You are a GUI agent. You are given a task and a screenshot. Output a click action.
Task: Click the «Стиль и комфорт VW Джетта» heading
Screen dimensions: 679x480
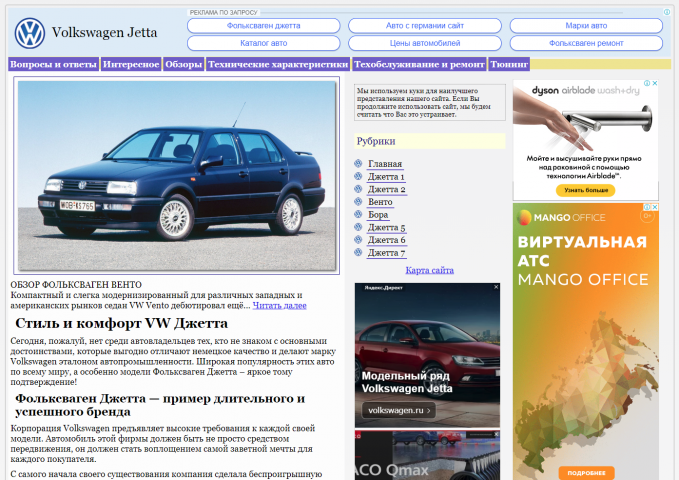[121, 323]
